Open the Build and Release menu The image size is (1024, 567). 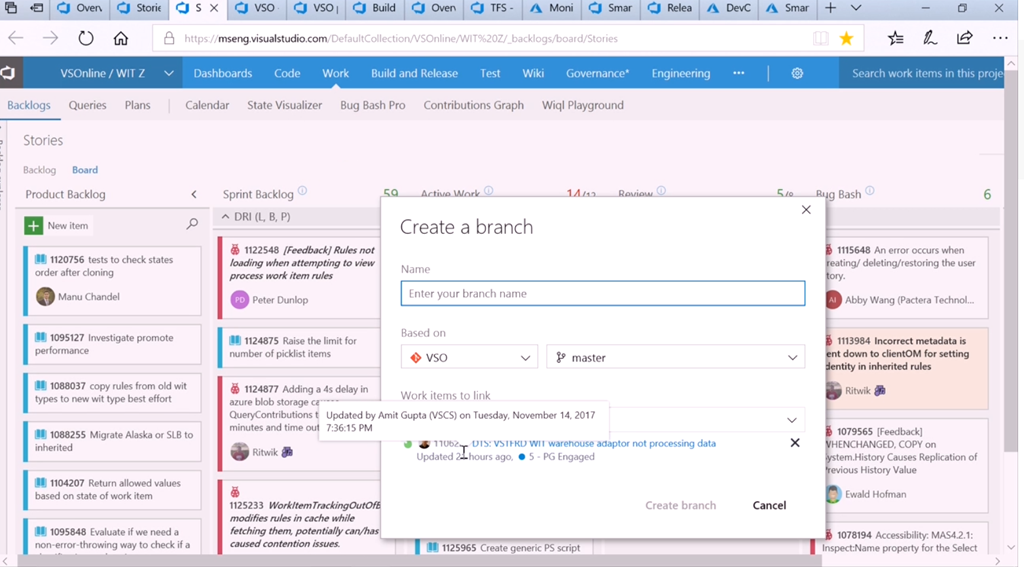pos(414,73)
